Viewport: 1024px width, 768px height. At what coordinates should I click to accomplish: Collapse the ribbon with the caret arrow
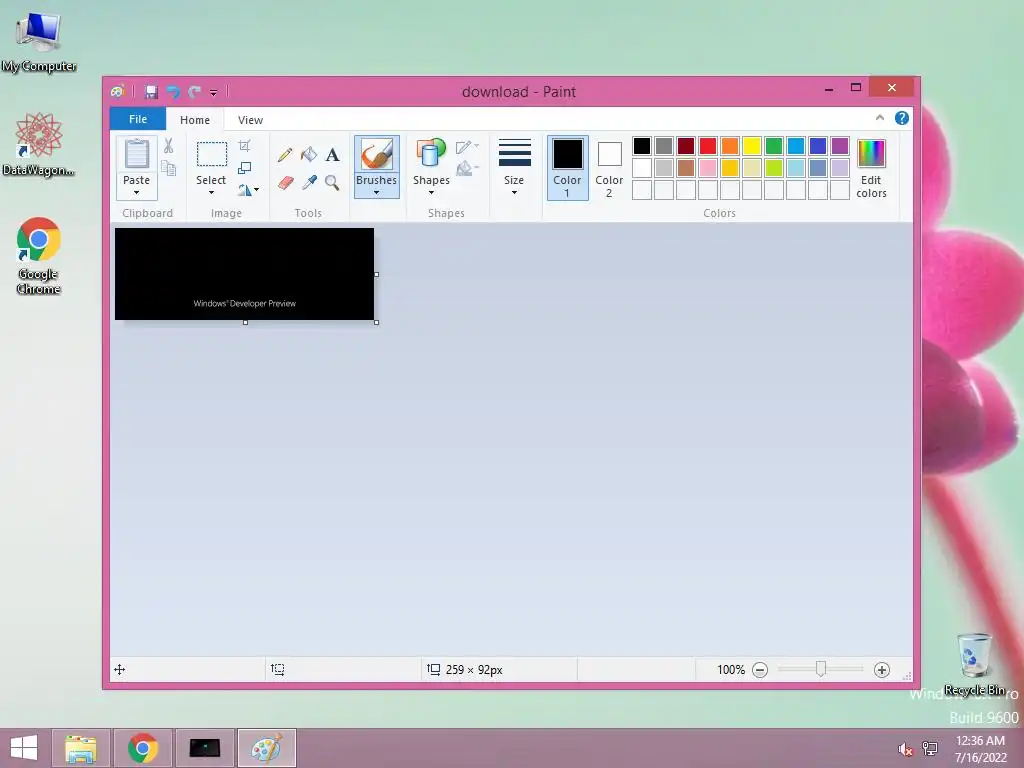880,118
